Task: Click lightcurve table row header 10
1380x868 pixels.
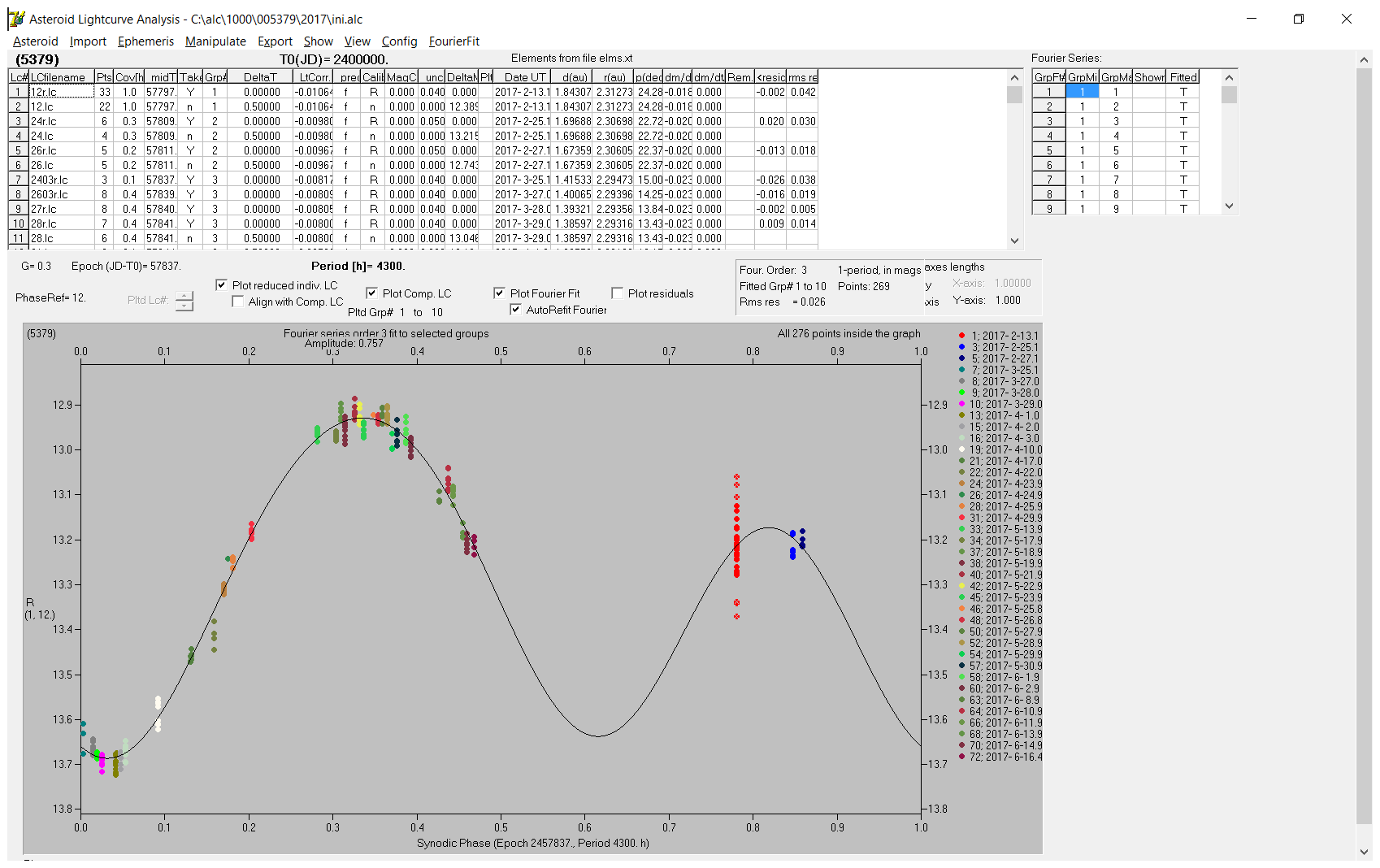Action: point(18,224)
